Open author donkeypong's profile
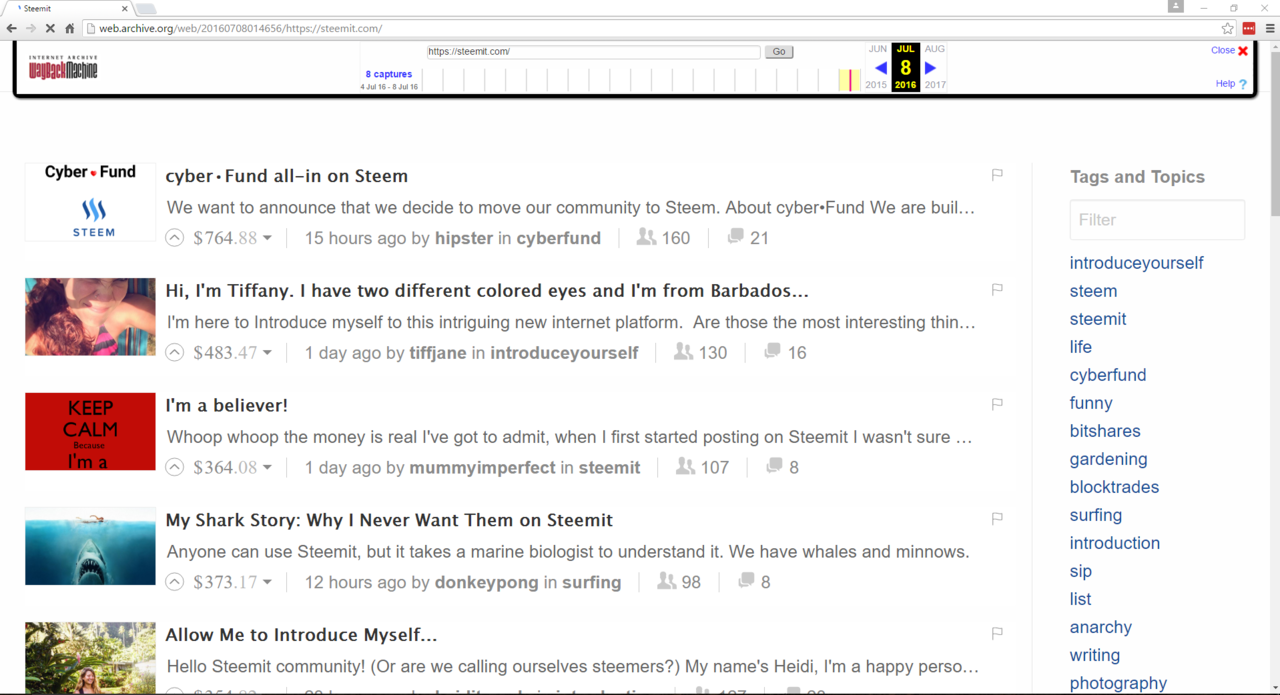This screenshot has width=1280, height=695. point(486,582)
